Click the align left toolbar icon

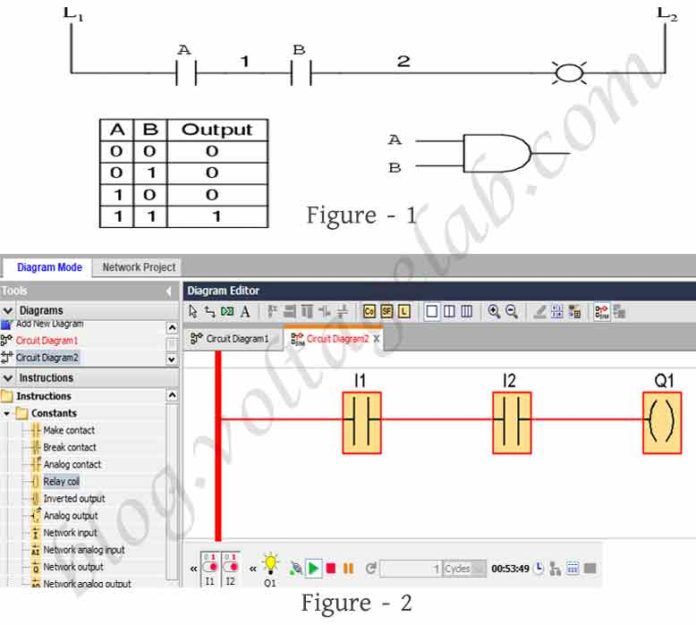click(272, 312)
